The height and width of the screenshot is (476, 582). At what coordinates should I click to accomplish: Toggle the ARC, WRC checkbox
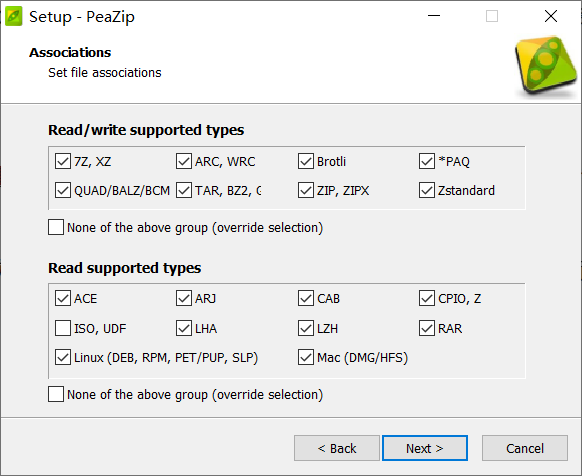[x=184, y=162]
